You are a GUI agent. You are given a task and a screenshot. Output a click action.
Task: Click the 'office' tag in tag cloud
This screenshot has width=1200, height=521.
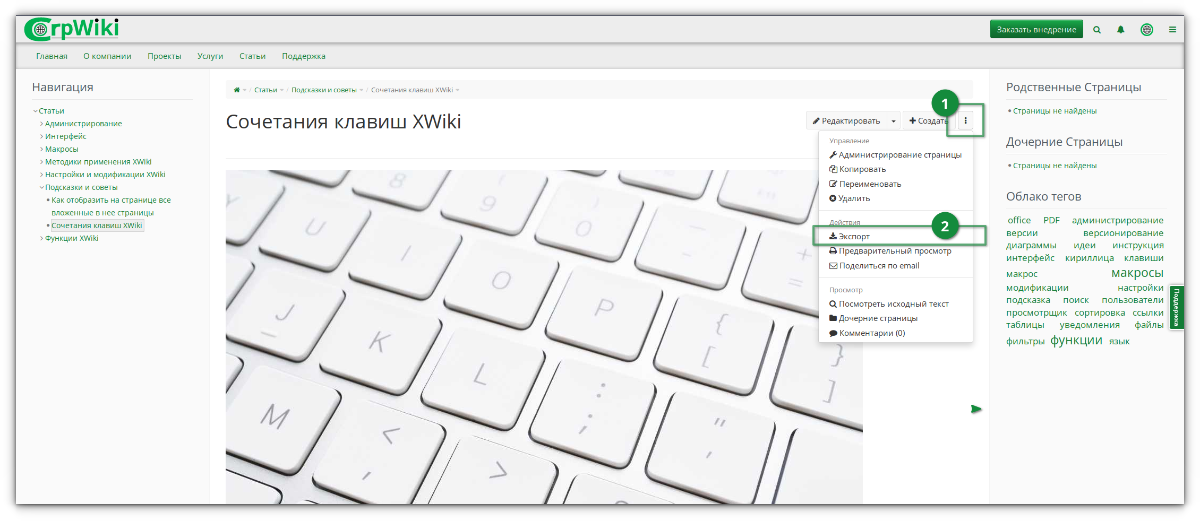pos(1018,220)
